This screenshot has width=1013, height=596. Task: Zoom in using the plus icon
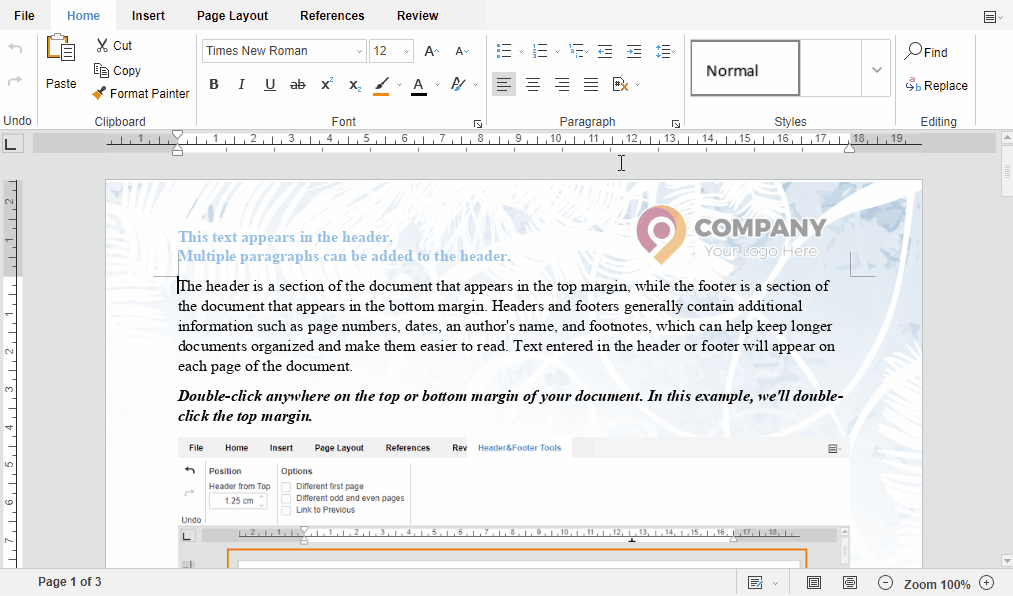click(x=987, y=583)
